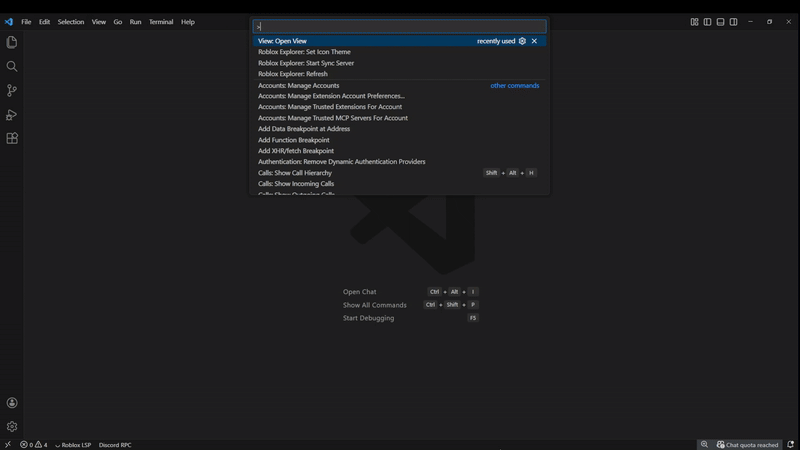
Task: Open the Manage gear in activity bar
Action: (12, 426)
